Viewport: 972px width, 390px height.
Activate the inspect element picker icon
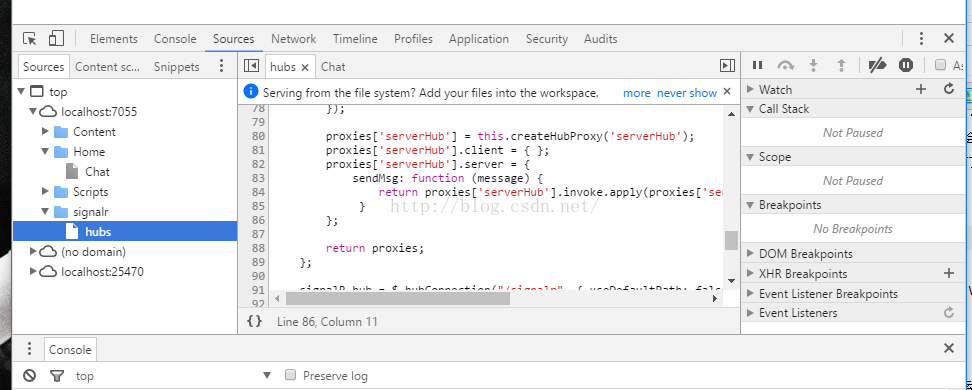[x=30, y=38]
